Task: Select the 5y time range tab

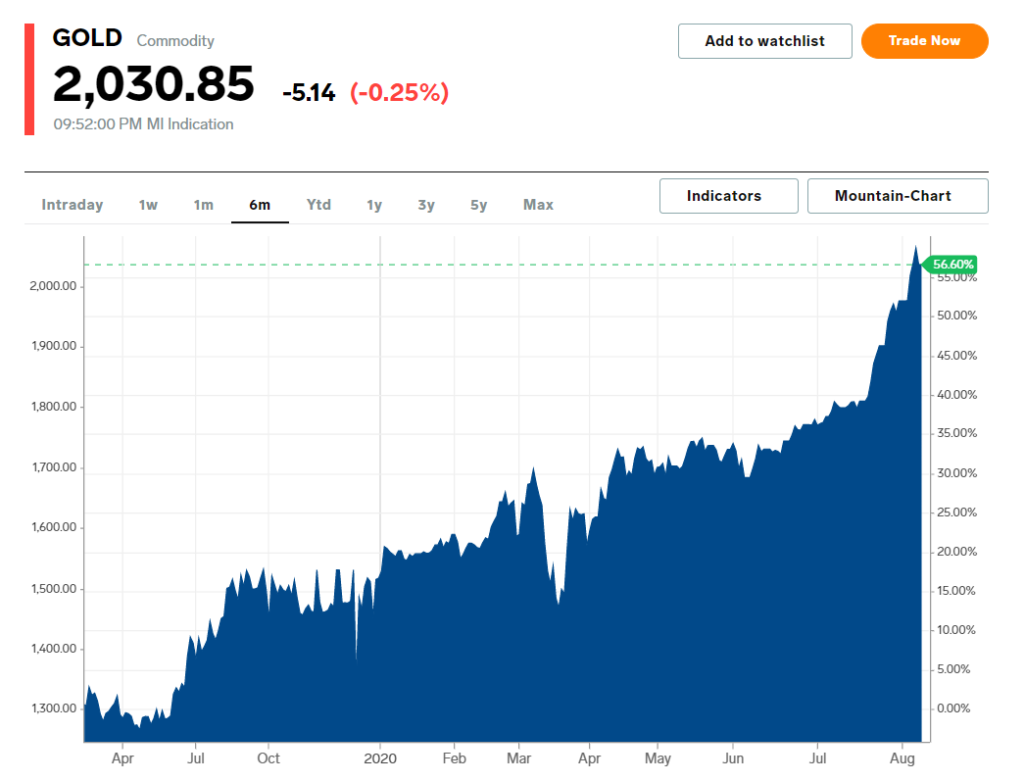Action: coord(479,205)
